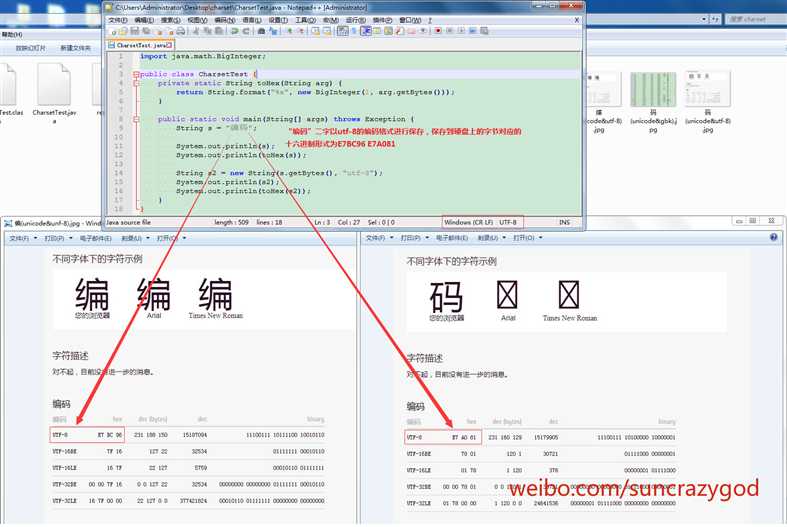Click Save recorded macro icon

(484, 31)
